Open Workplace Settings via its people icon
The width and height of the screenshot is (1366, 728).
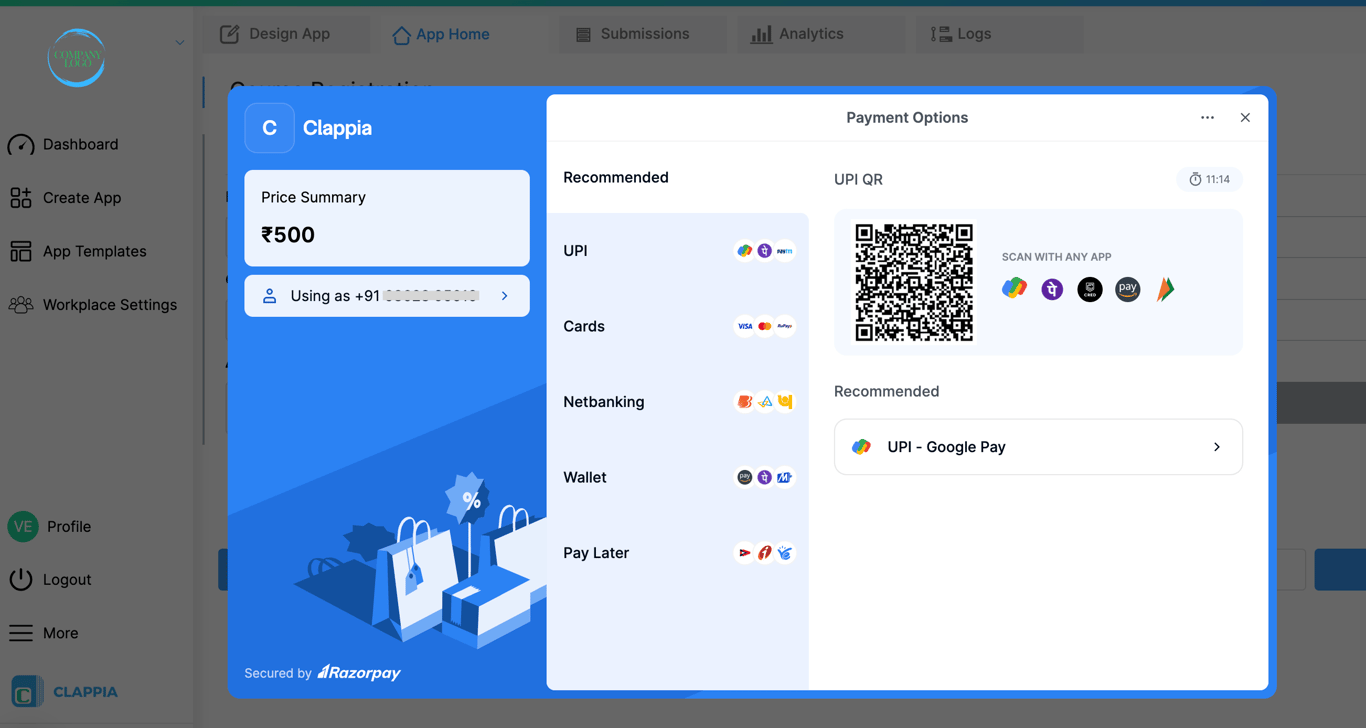21,305
